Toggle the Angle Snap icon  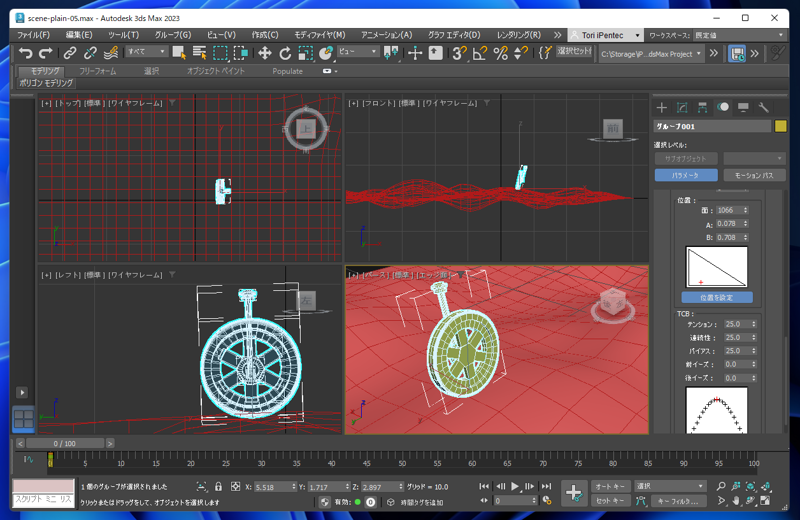480,53
